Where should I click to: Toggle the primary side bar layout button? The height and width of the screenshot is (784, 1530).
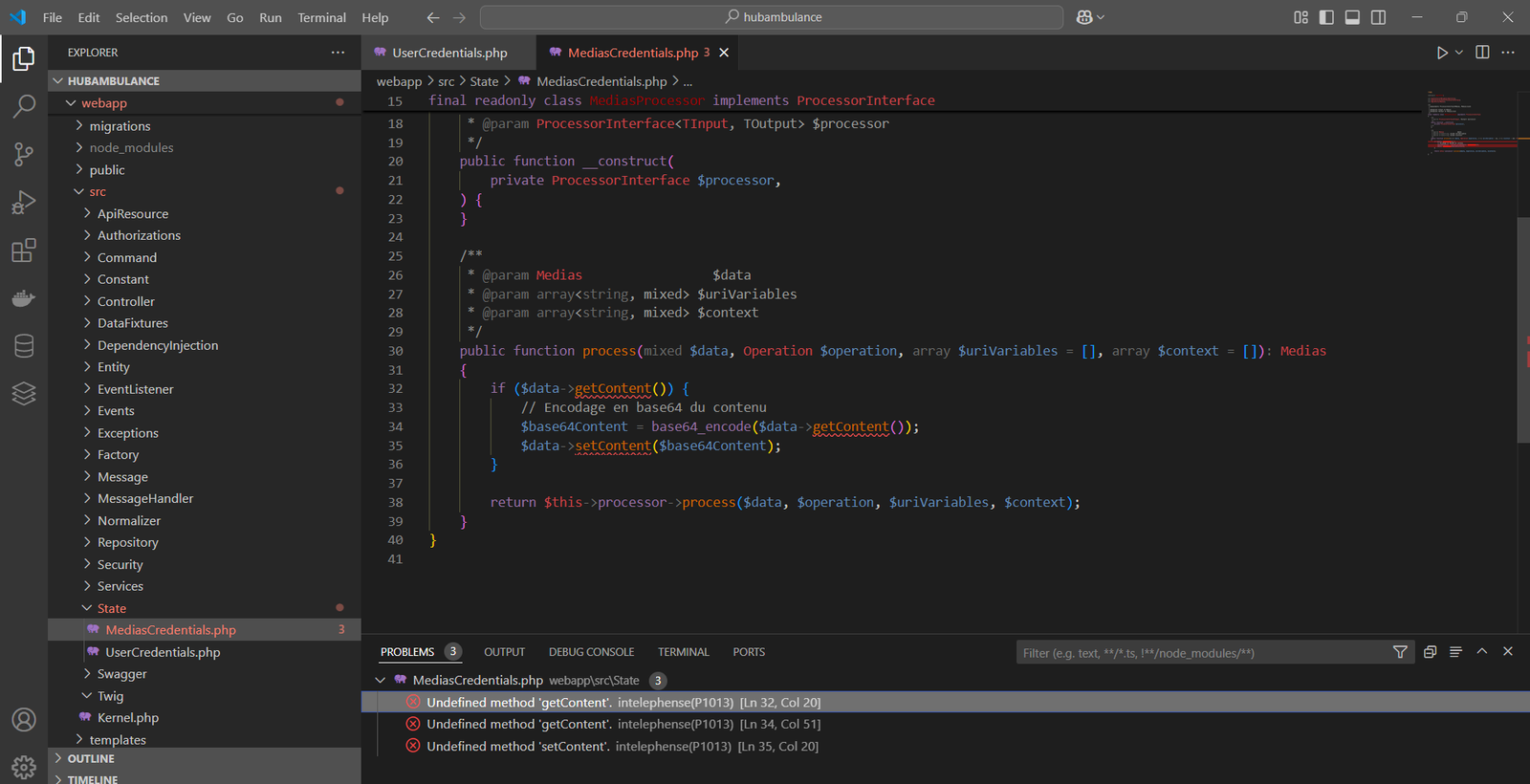point(1326,17)
